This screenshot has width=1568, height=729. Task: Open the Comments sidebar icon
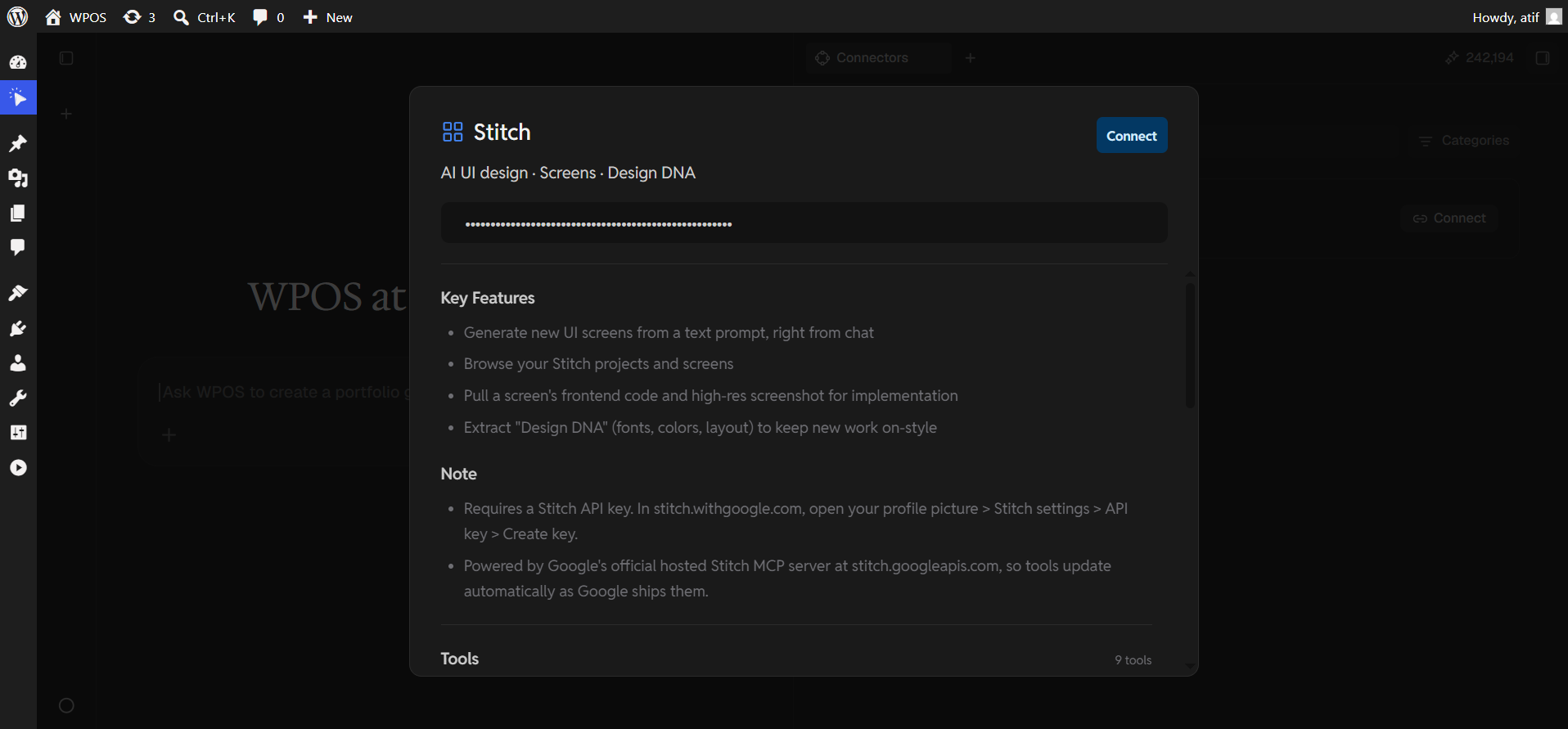[x=18, y=247]
